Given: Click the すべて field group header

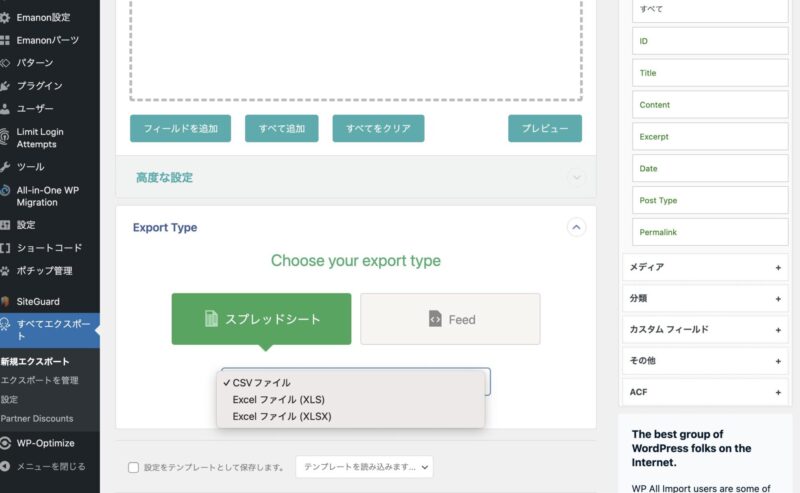Looking at the screenshot, I should point(710,9).
